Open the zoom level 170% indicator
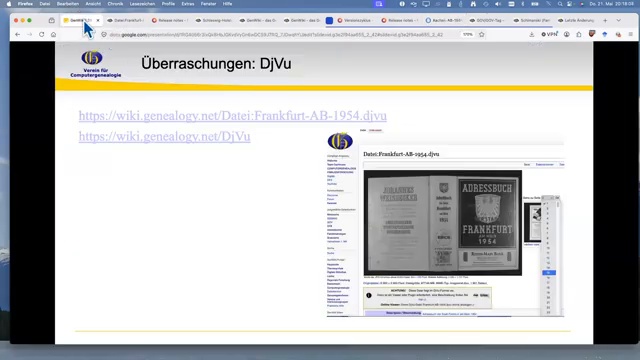Image resolution: width=640 pixels, height=360 pixels. pyautogui.click(x=468, y=35)
